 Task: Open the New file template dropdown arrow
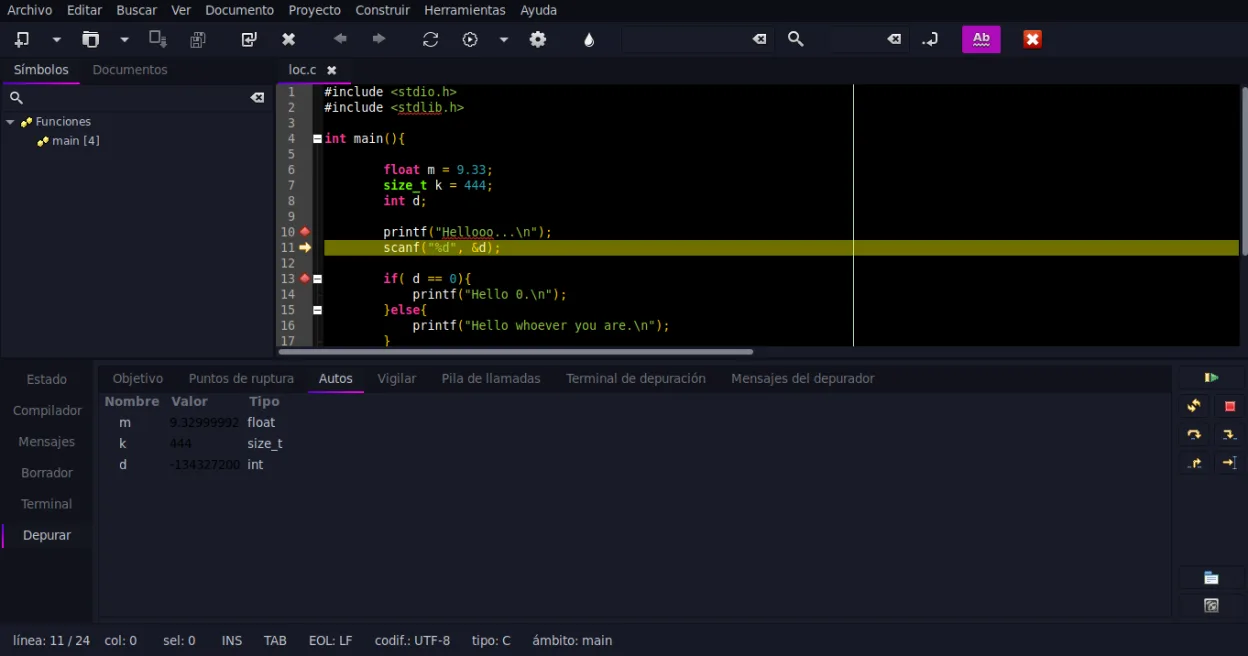pyautogui.click(x=57, y=40)
